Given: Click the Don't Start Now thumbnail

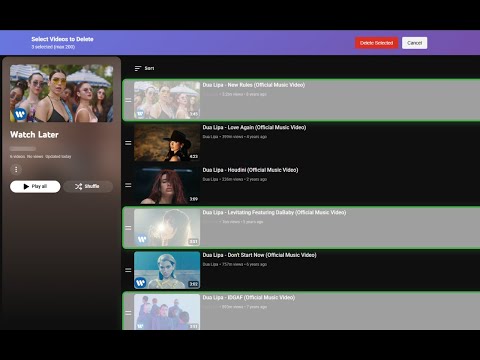Looking at the screenshot, I should coord(167,270).
